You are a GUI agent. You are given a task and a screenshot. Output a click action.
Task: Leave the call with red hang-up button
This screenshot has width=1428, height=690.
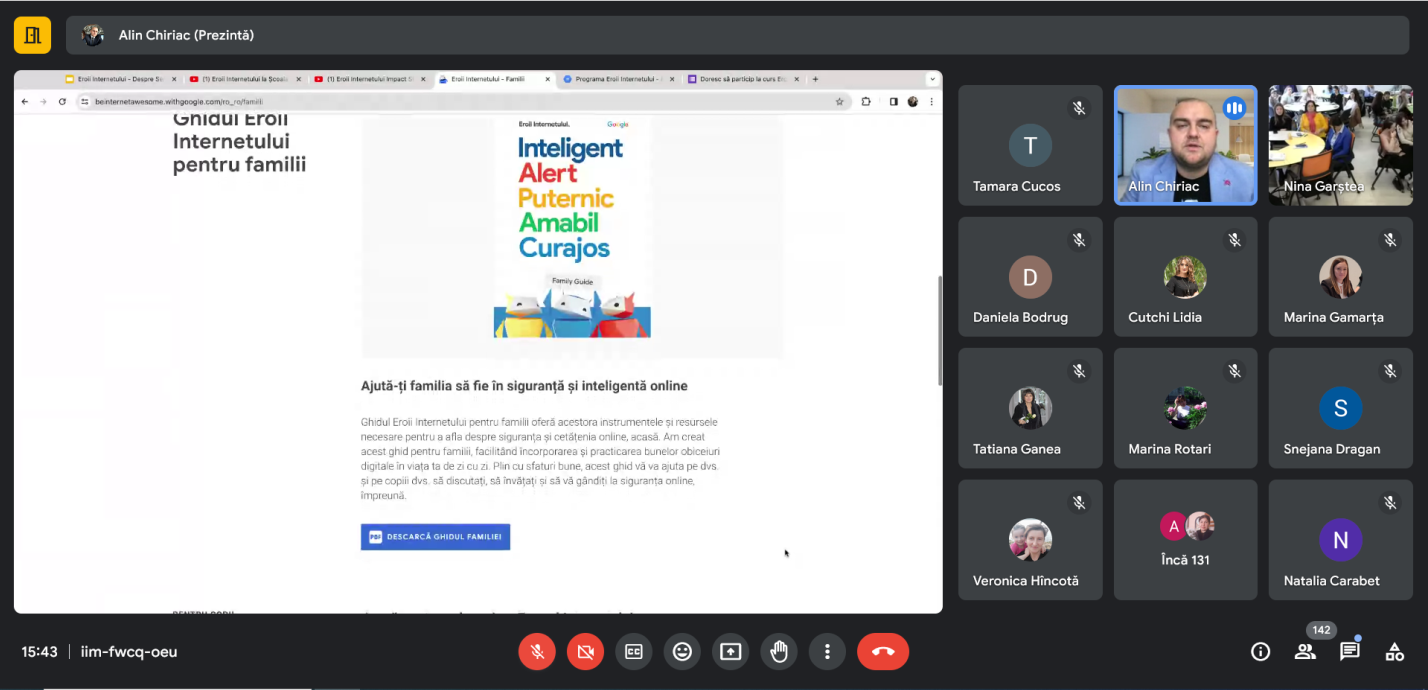(883, 652)
